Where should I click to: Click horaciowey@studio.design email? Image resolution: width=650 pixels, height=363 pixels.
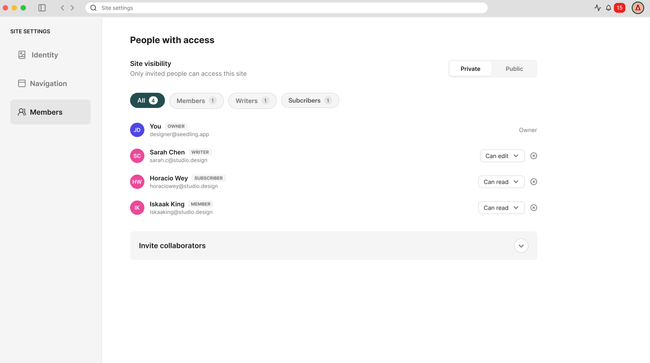[184, 186]
